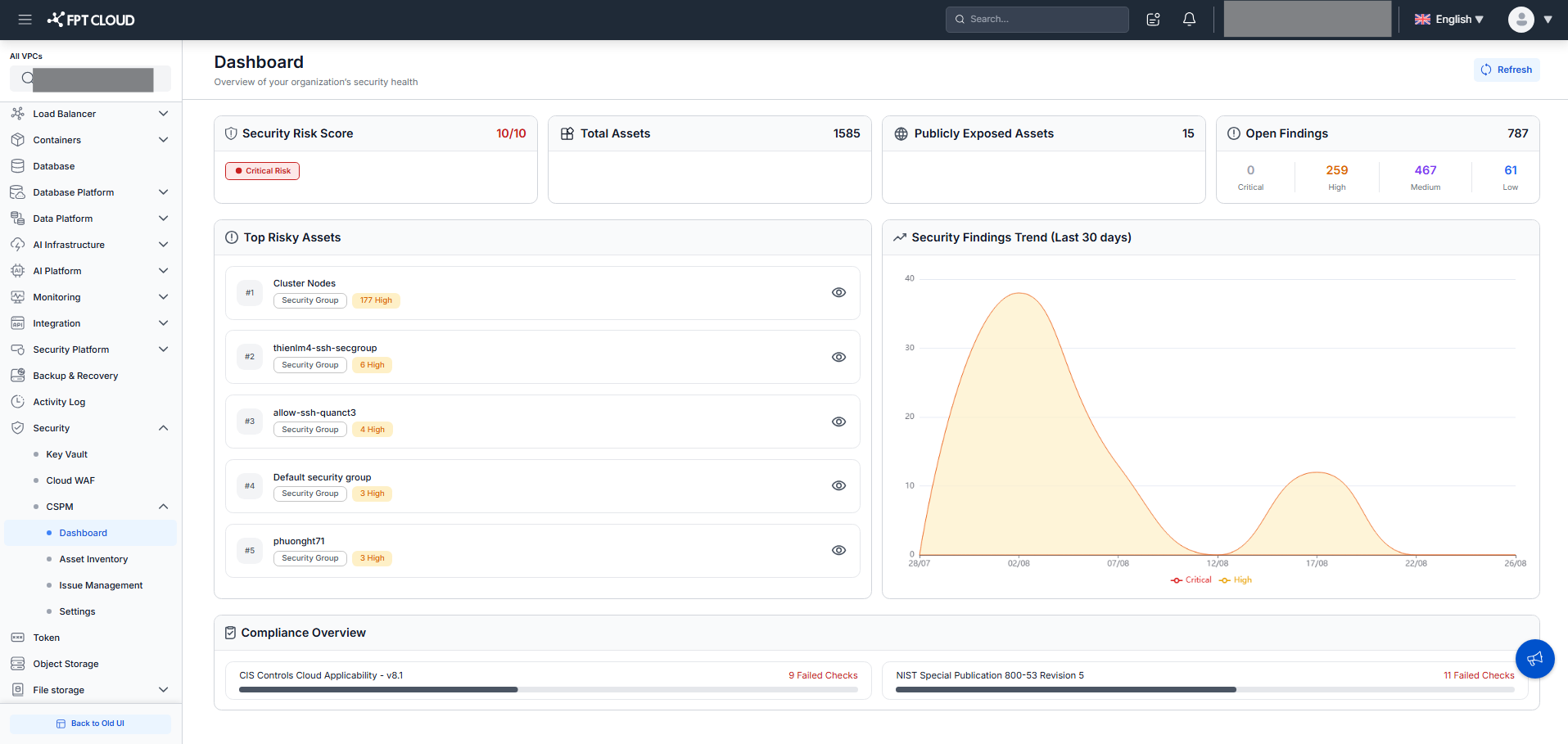Select the CSPM Dashboard item
Screen dimensions: 1568x744
[90, 533]
